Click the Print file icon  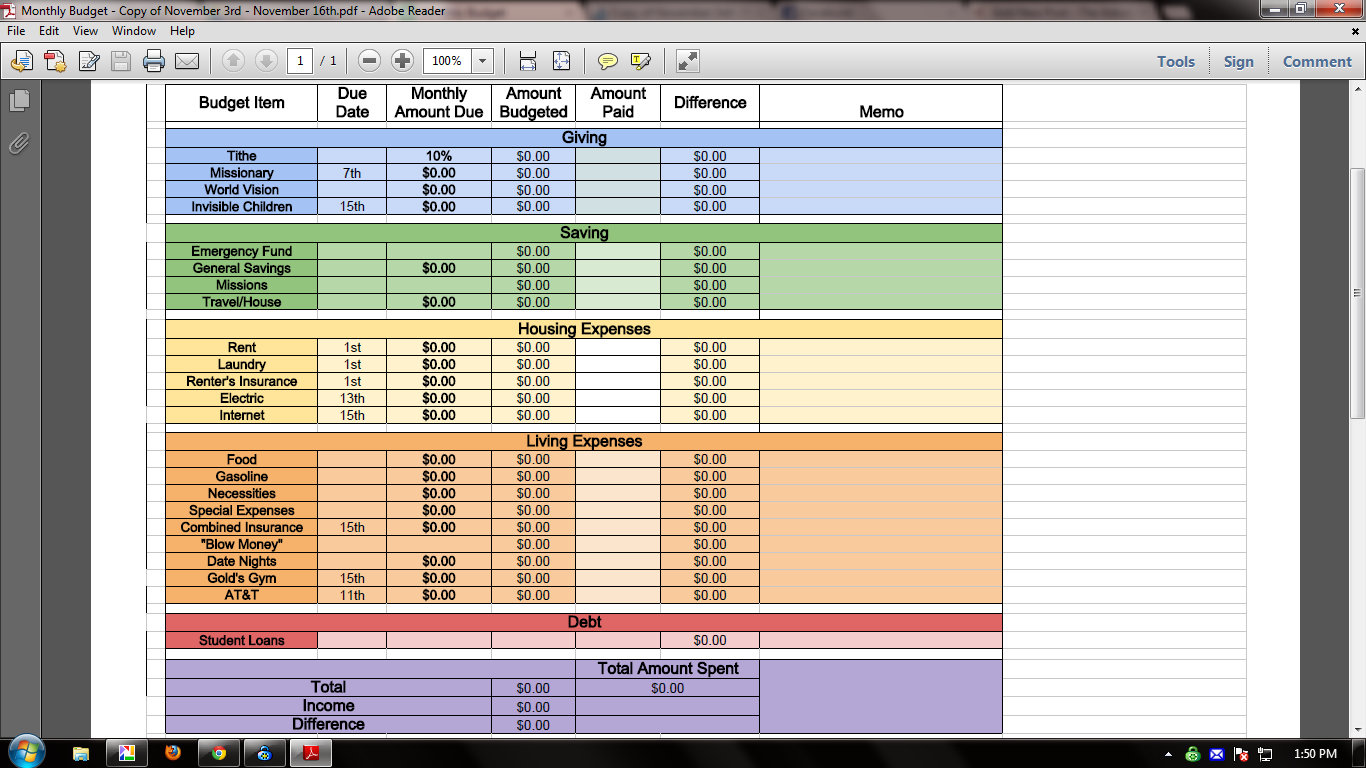click(154, 61)
